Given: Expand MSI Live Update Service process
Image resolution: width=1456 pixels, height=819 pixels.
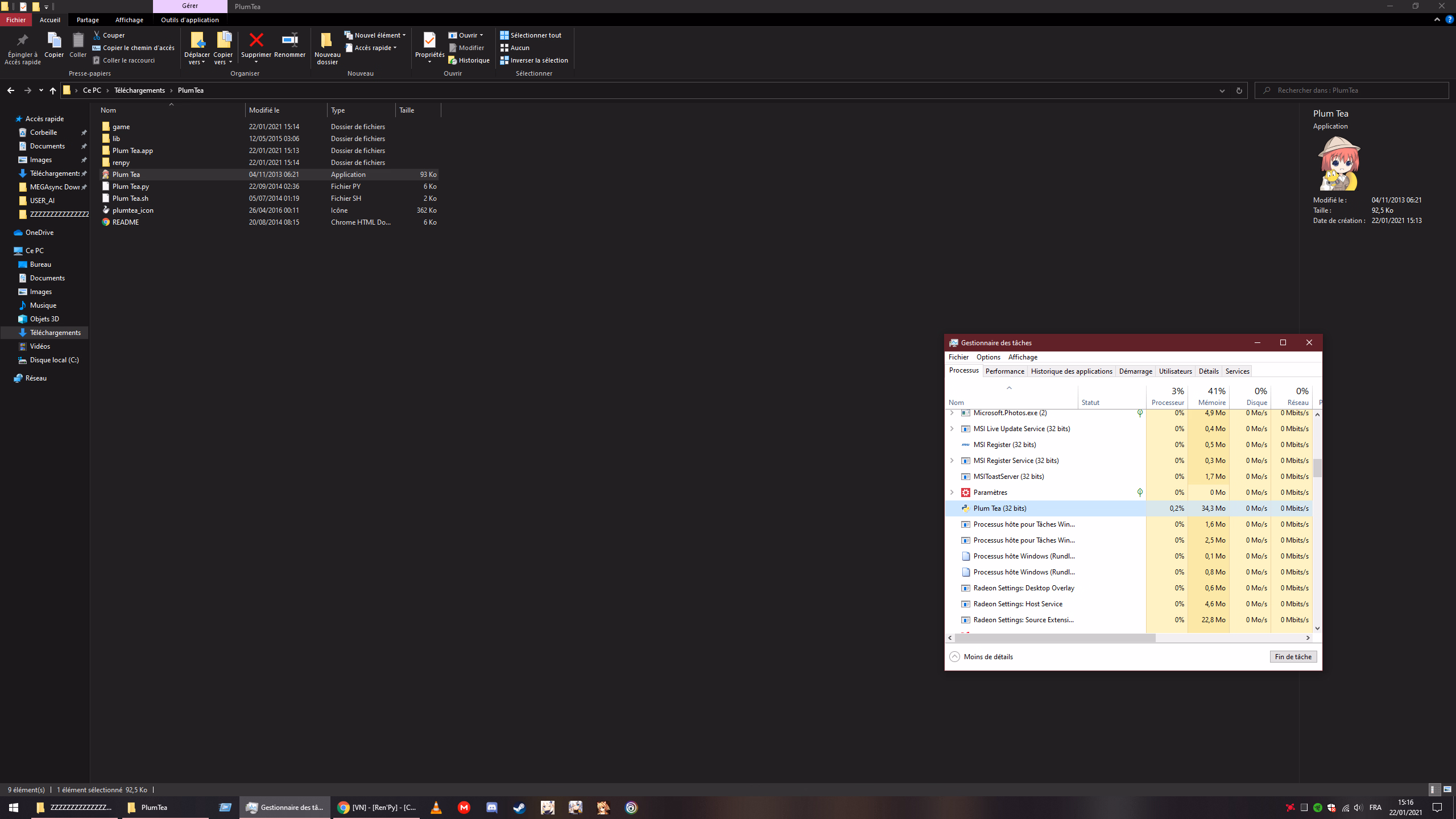Looking at the screenshot, I should click(952, 429).
